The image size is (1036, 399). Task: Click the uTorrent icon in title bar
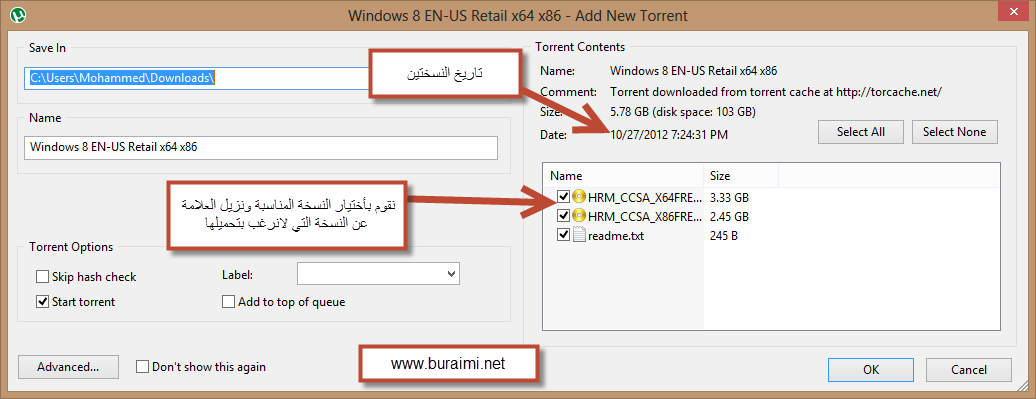[x=18, y=14]
